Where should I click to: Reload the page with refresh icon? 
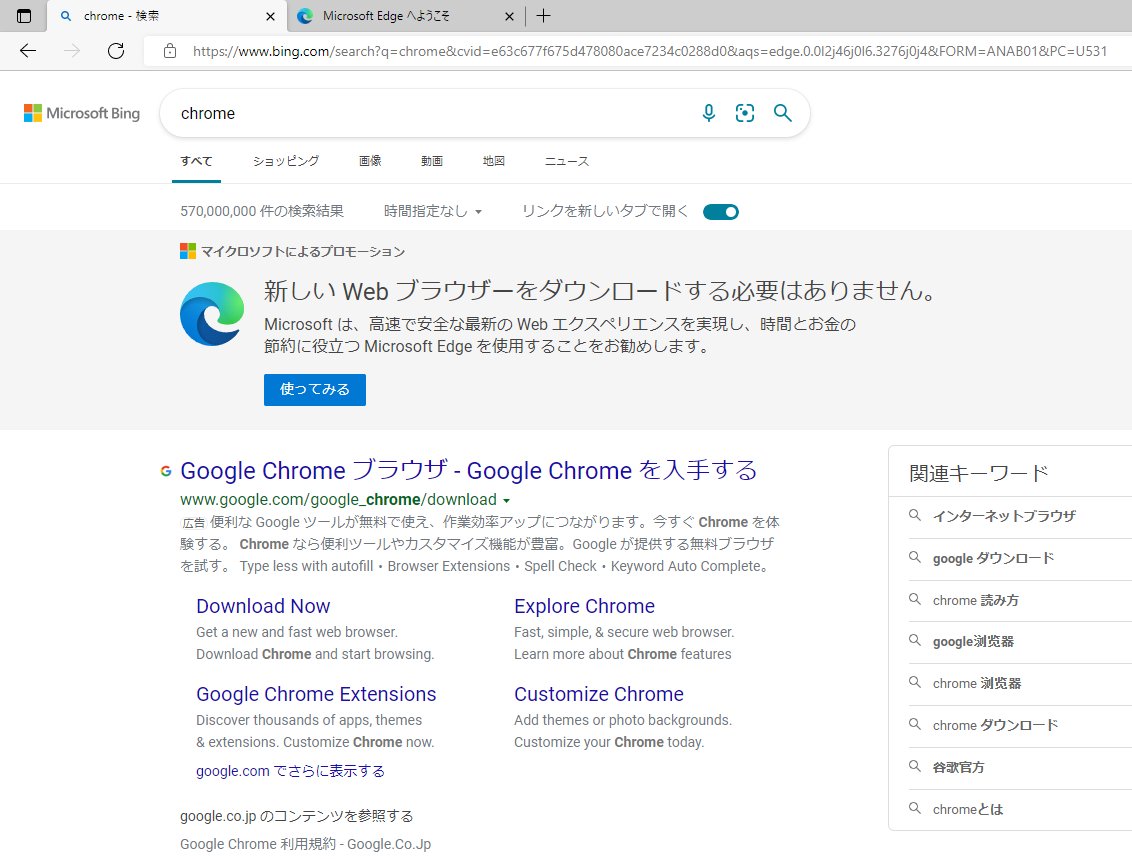pyautogui.click(x=116, y=51)
